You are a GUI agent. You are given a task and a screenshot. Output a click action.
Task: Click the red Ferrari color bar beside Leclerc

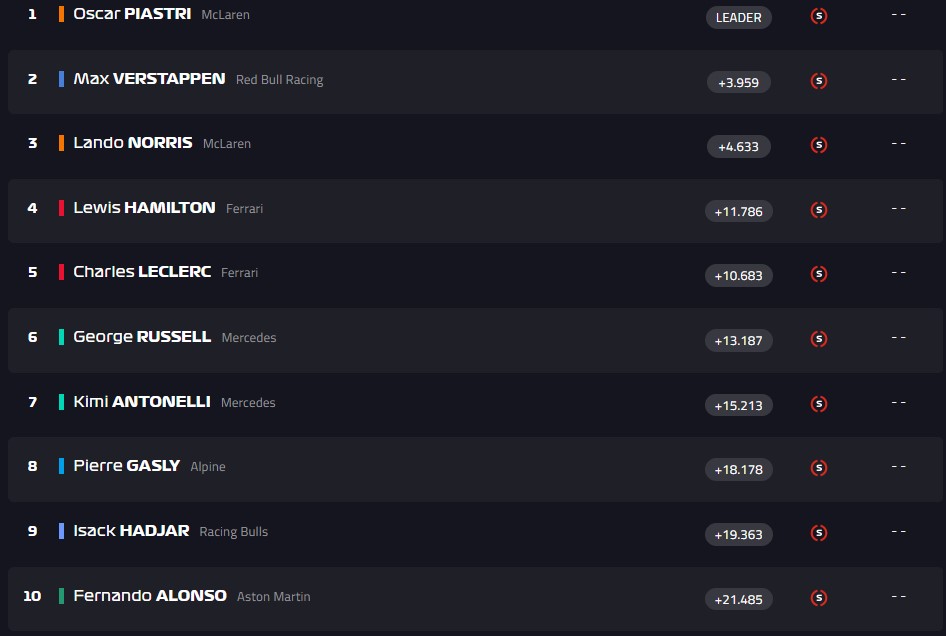pos(62,272)
